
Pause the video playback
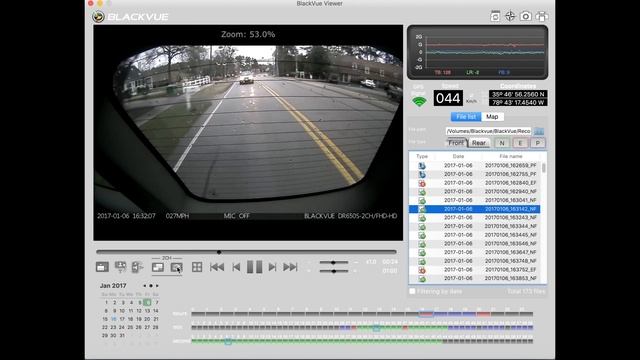[255, 267]
